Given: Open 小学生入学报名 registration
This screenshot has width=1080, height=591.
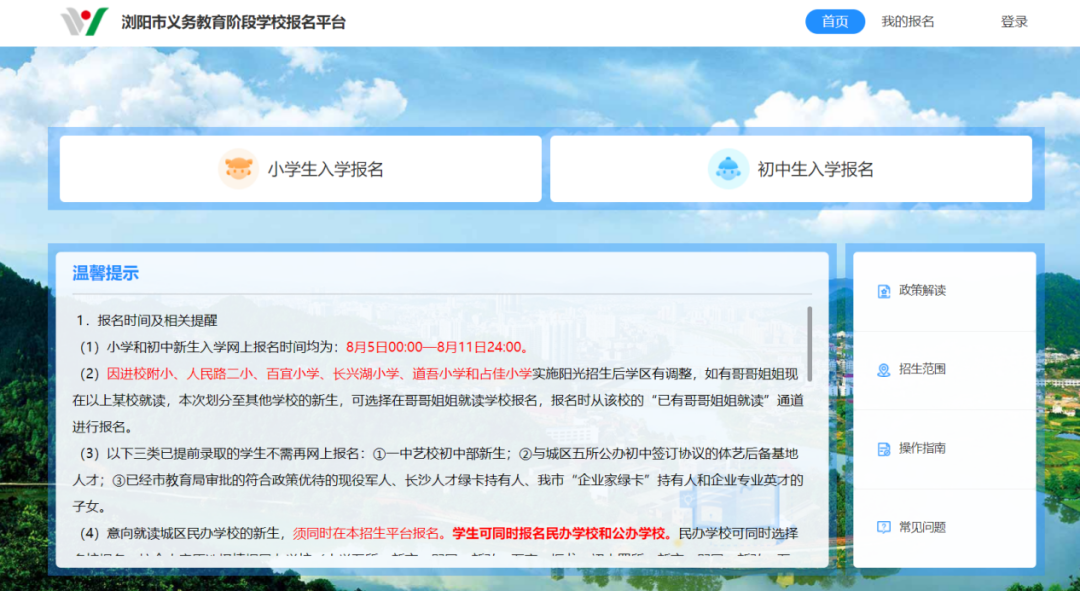Looking at the screenshot, I should click(300, 169).
